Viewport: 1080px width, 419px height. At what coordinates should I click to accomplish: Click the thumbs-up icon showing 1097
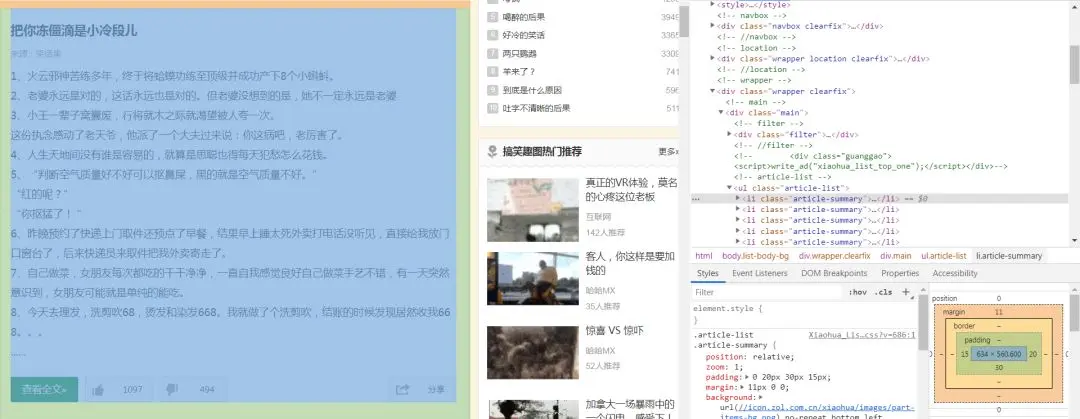pyautogui.click(x=98, y=390)
